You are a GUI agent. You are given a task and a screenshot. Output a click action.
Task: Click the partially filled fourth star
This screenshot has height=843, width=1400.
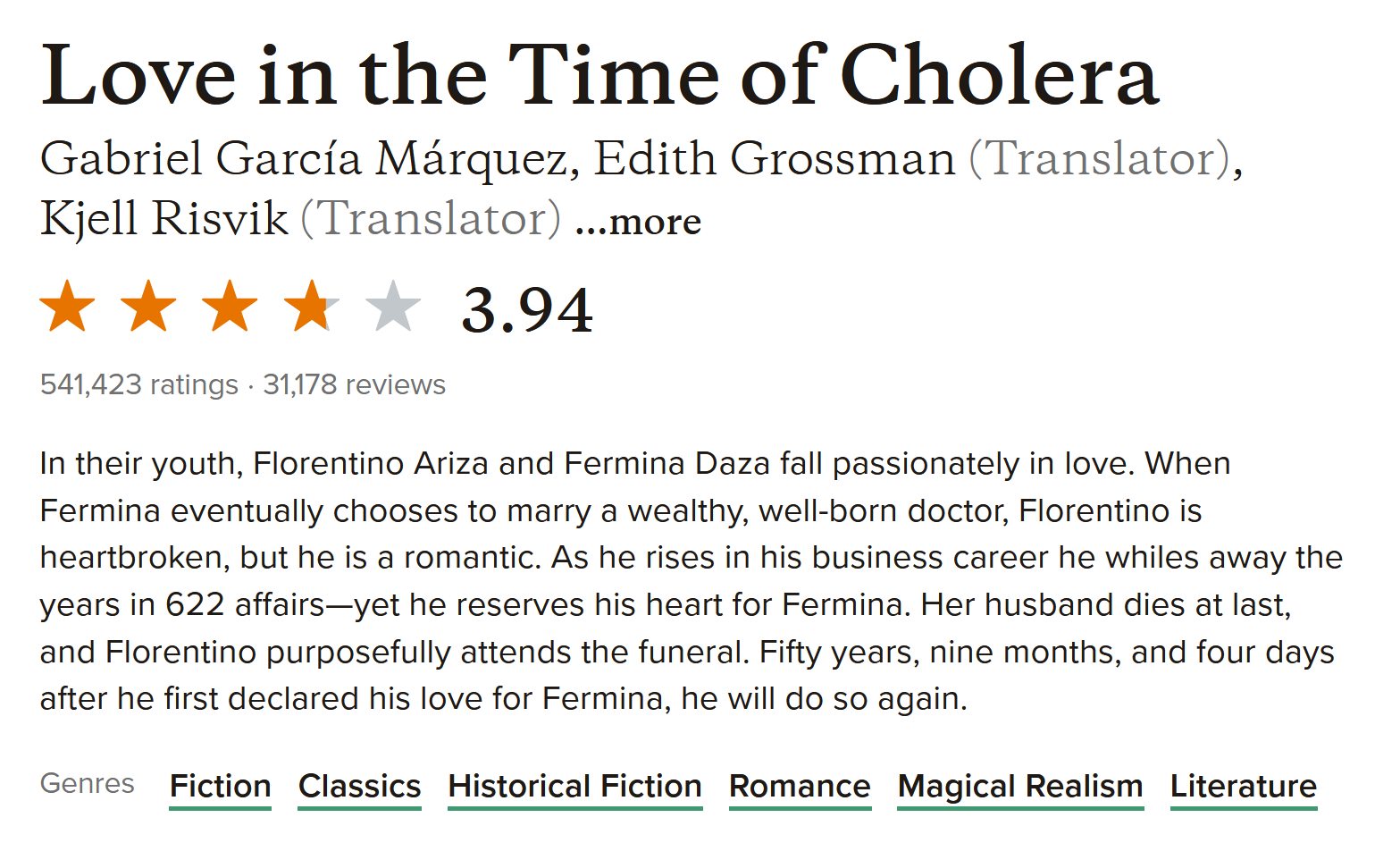tap(311, 306)
